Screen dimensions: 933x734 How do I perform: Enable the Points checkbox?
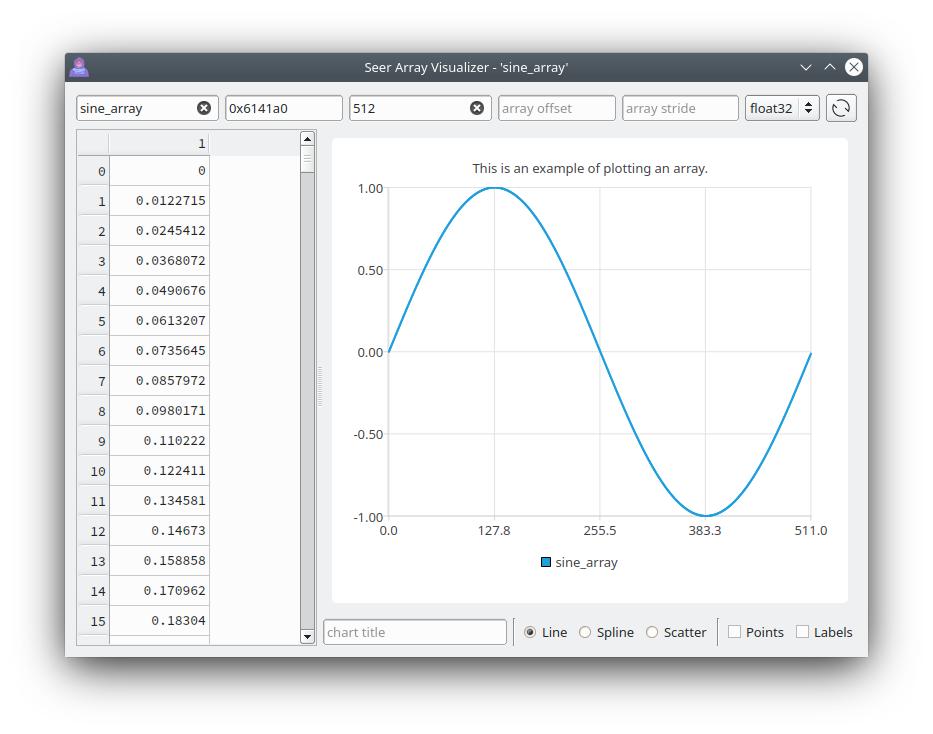point(735,632)
